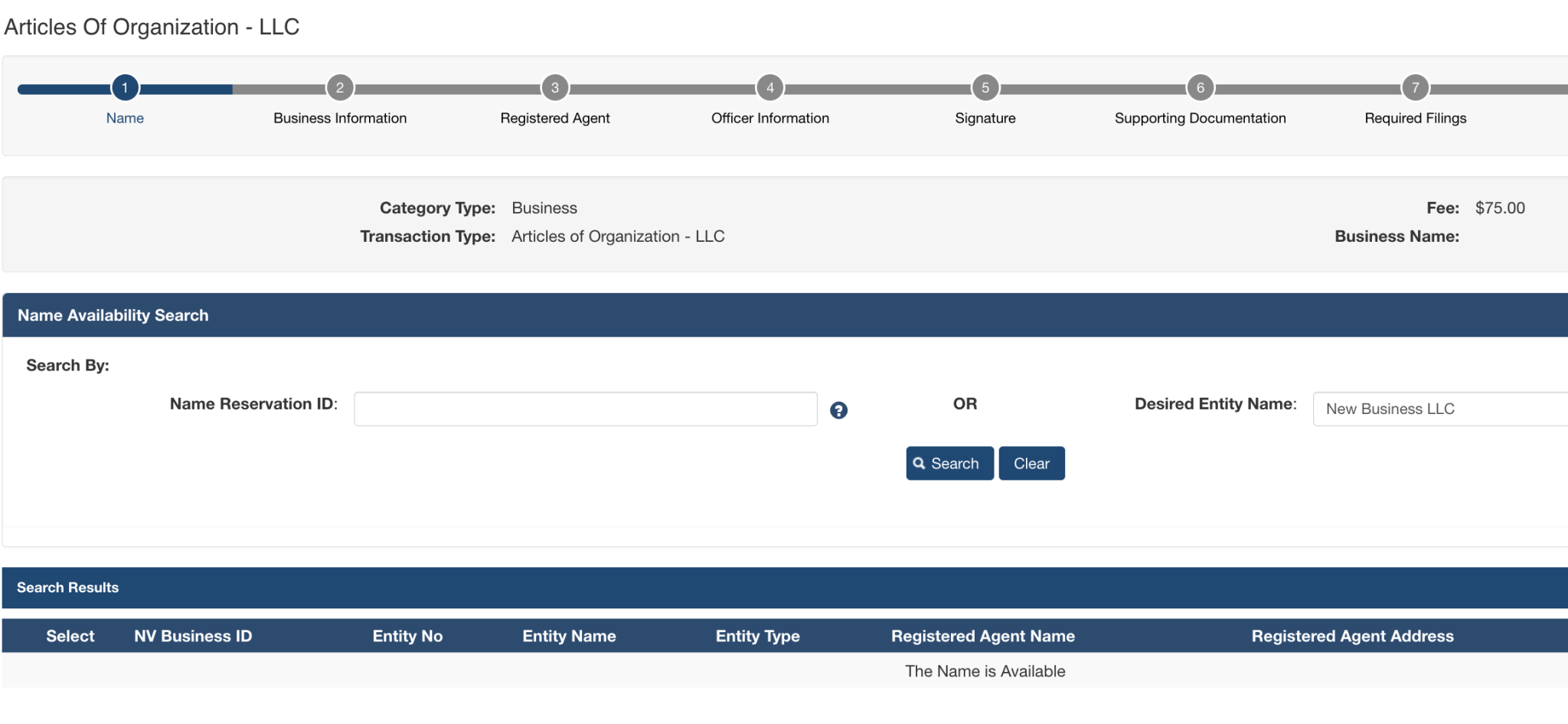The image size is (1568, 724).
Task: Click the step 7 Required Filings circle
Action: point(1416,87)
